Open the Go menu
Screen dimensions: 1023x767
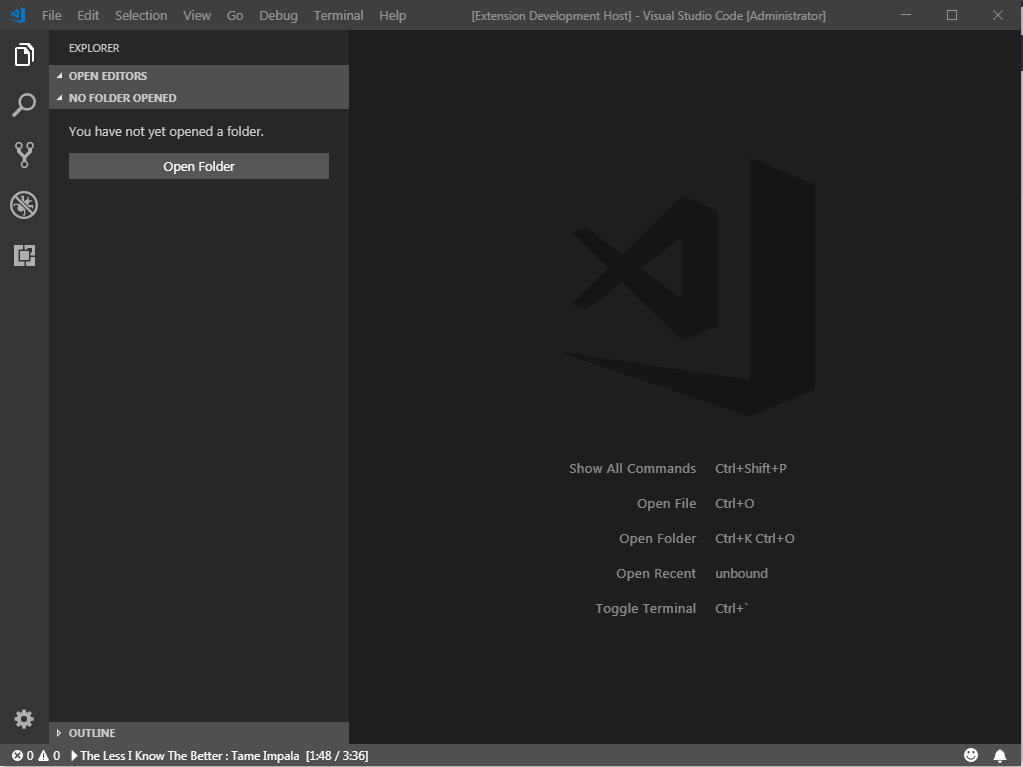[235, 15]
